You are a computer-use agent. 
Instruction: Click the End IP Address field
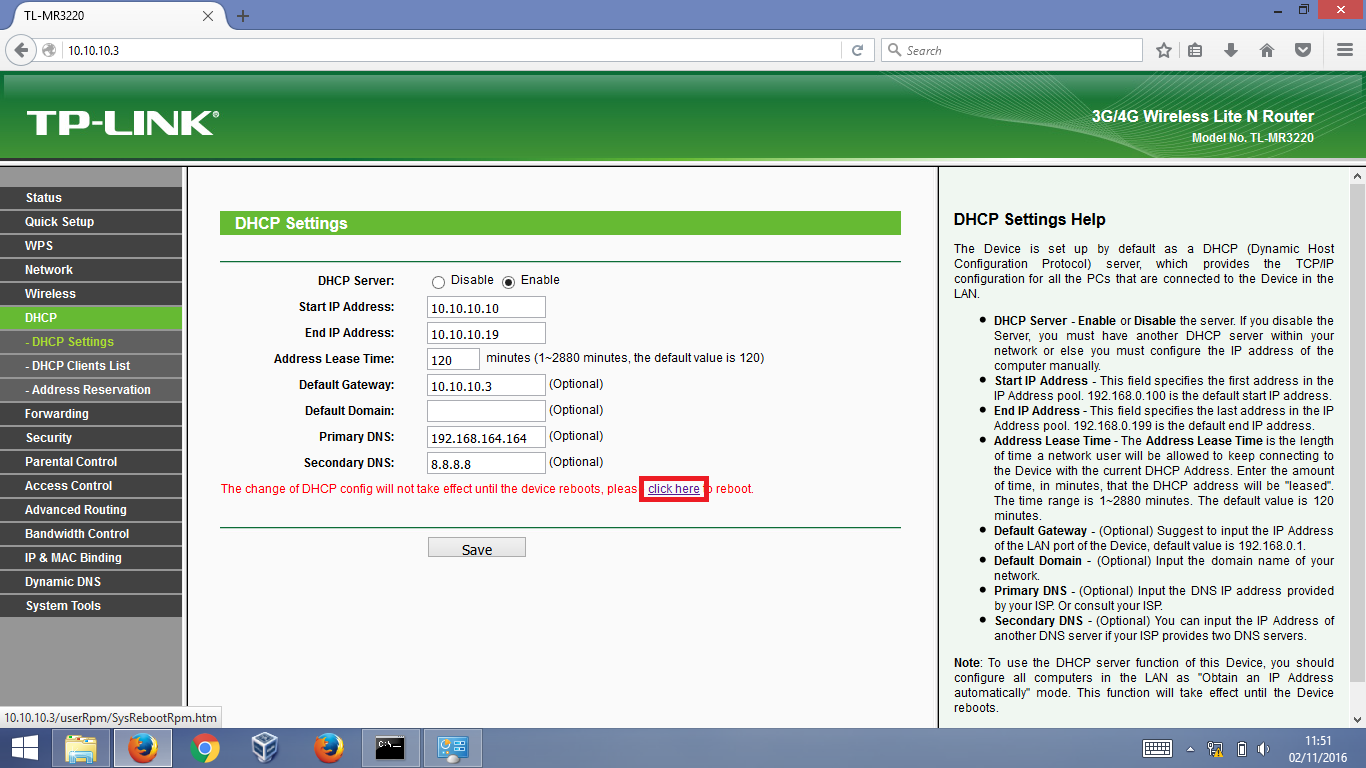(486, 333)
